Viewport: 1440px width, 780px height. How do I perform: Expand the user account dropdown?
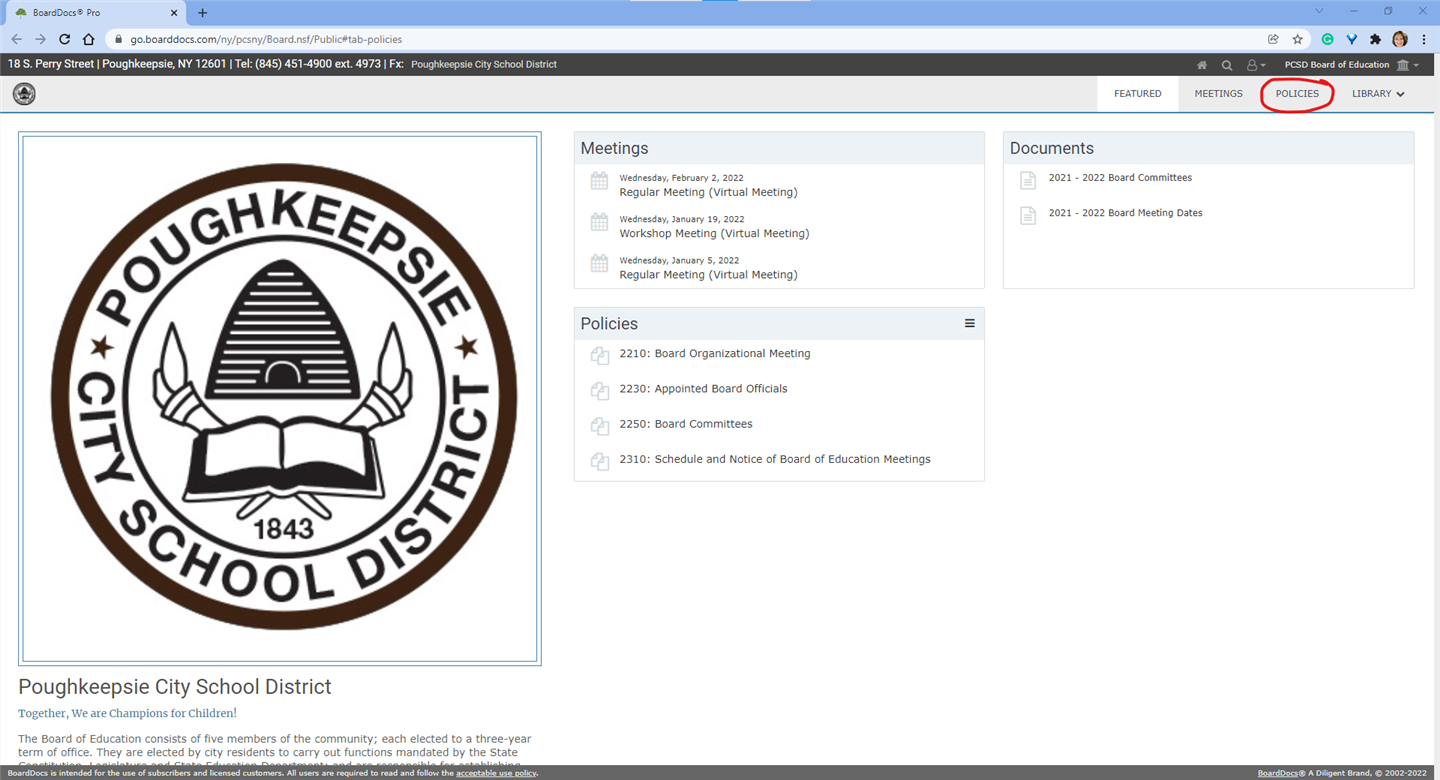pyautogui.click(x=1256, y=65)
